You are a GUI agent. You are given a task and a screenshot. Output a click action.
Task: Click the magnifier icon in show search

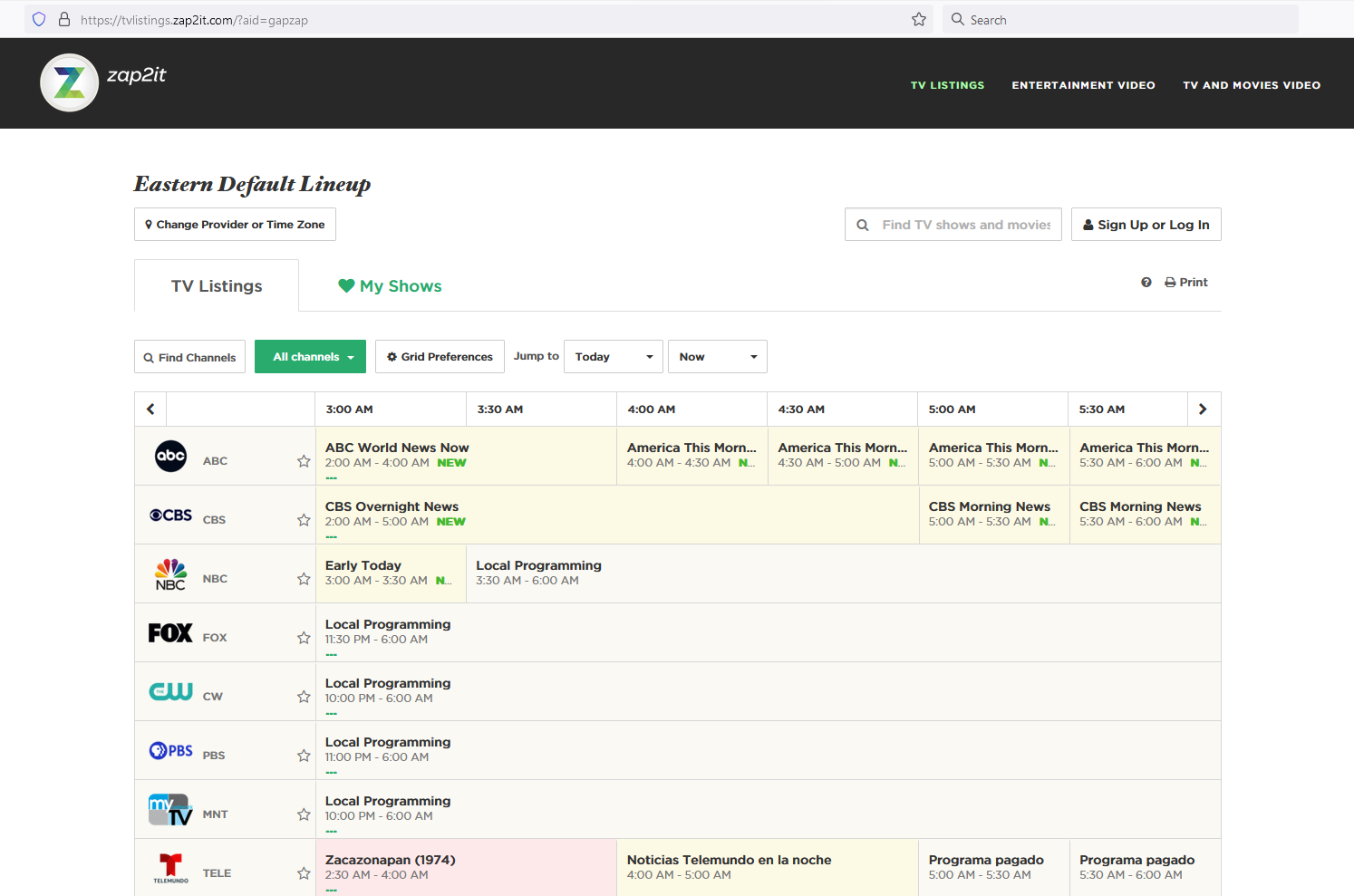863,225
